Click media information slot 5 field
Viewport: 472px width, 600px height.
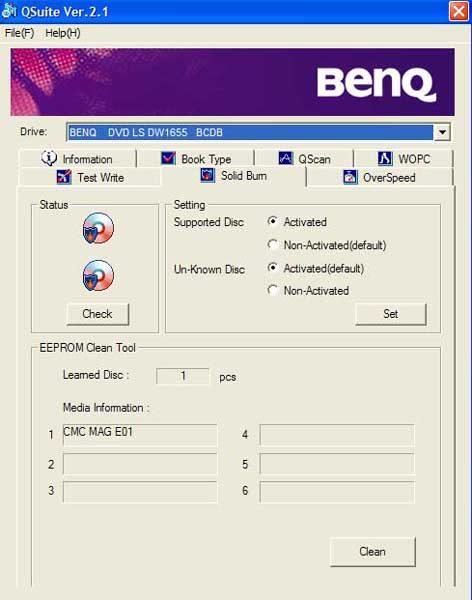[x=337, y=464]
